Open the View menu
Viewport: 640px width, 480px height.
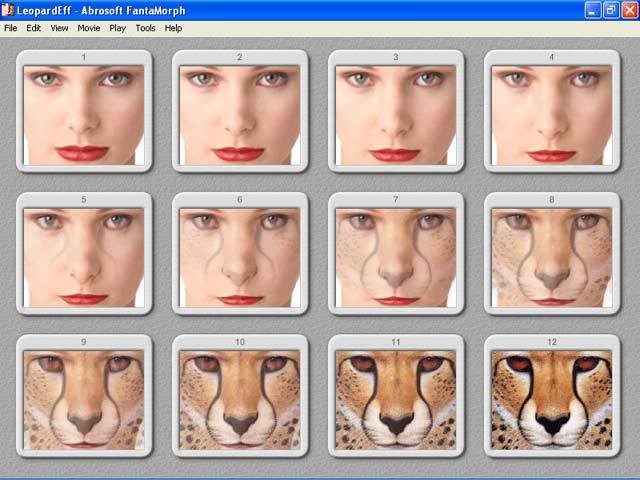(59, 28)
